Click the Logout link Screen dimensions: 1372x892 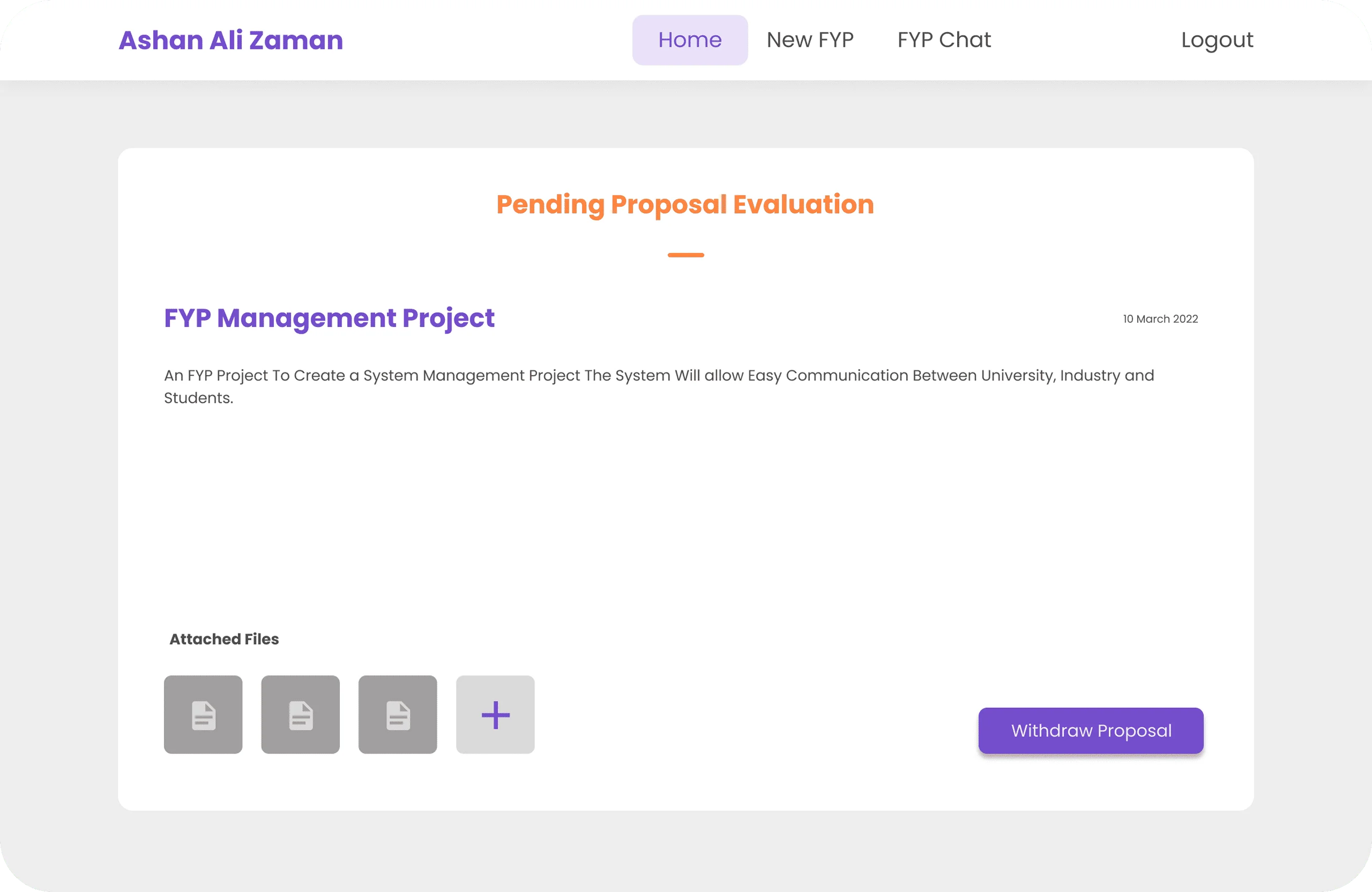[1216, 40]
